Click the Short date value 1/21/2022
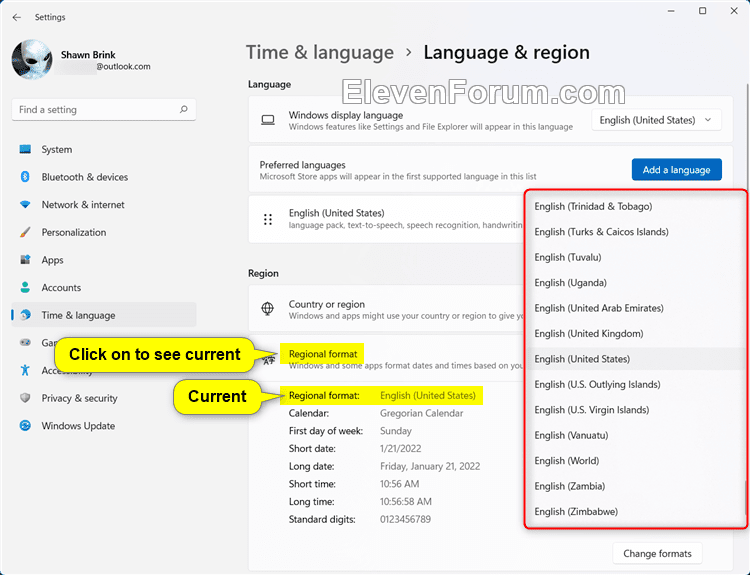750x575 pixels. tap(401, 449)
